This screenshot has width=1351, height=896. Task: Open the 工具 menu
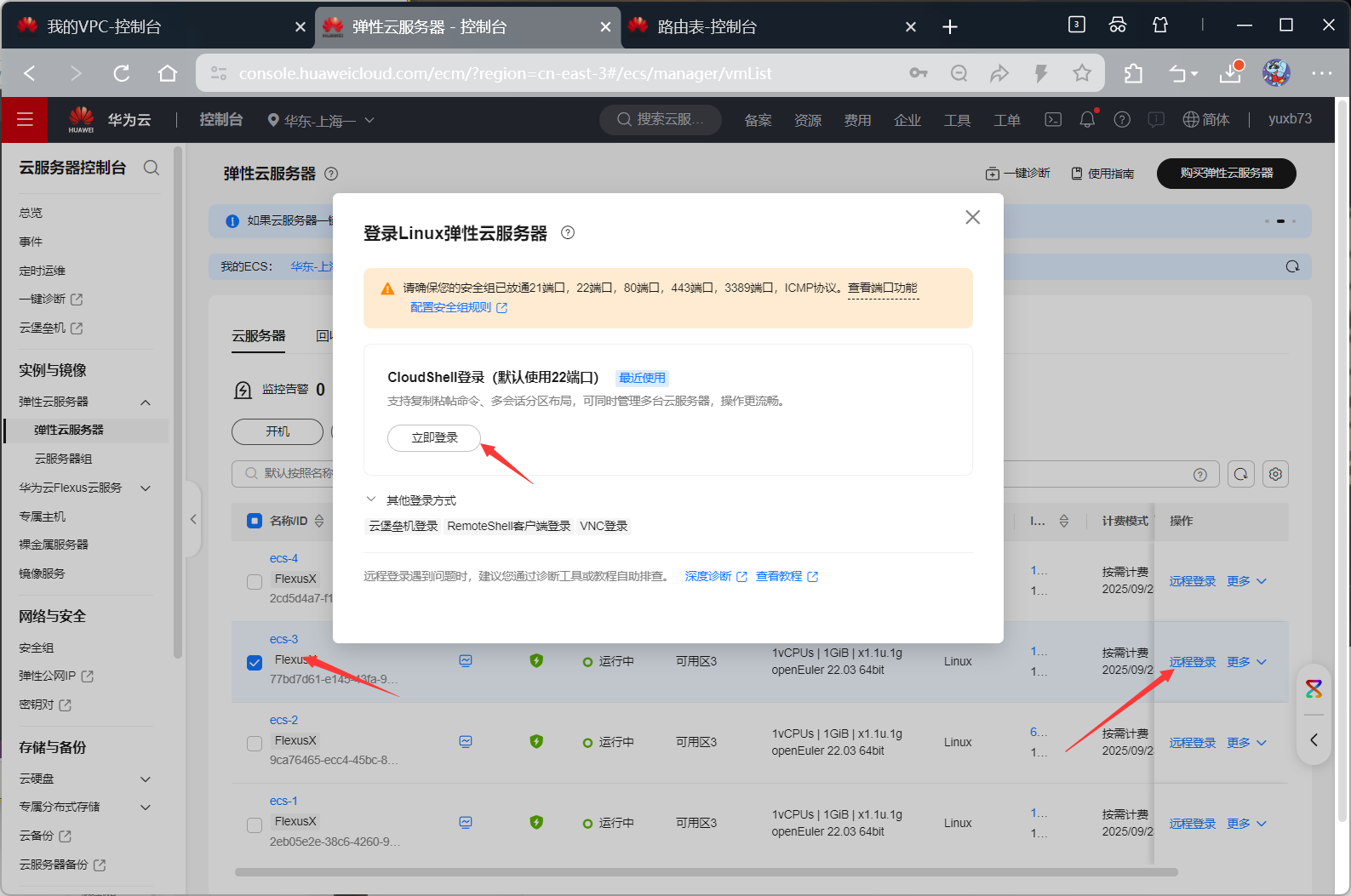pos(957,120)
